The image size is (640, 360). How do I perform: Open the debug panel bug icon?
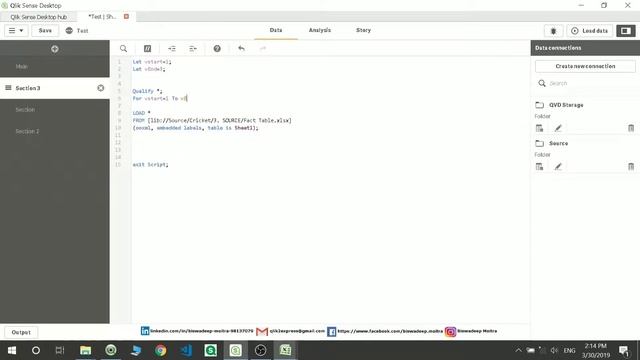pos(553,31)
